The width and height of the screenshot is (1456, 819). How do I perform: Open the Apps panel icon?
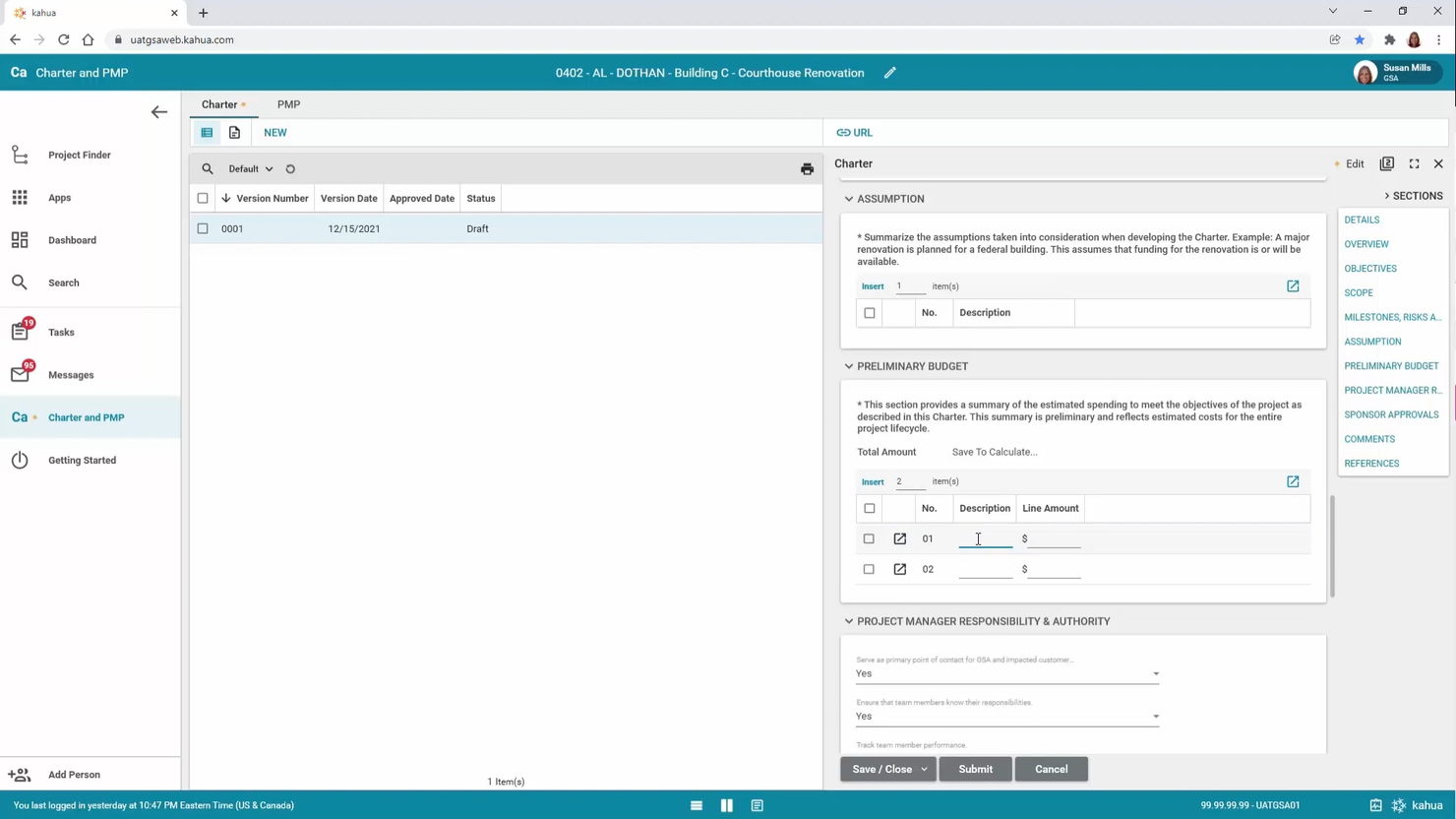click(20, 197)
